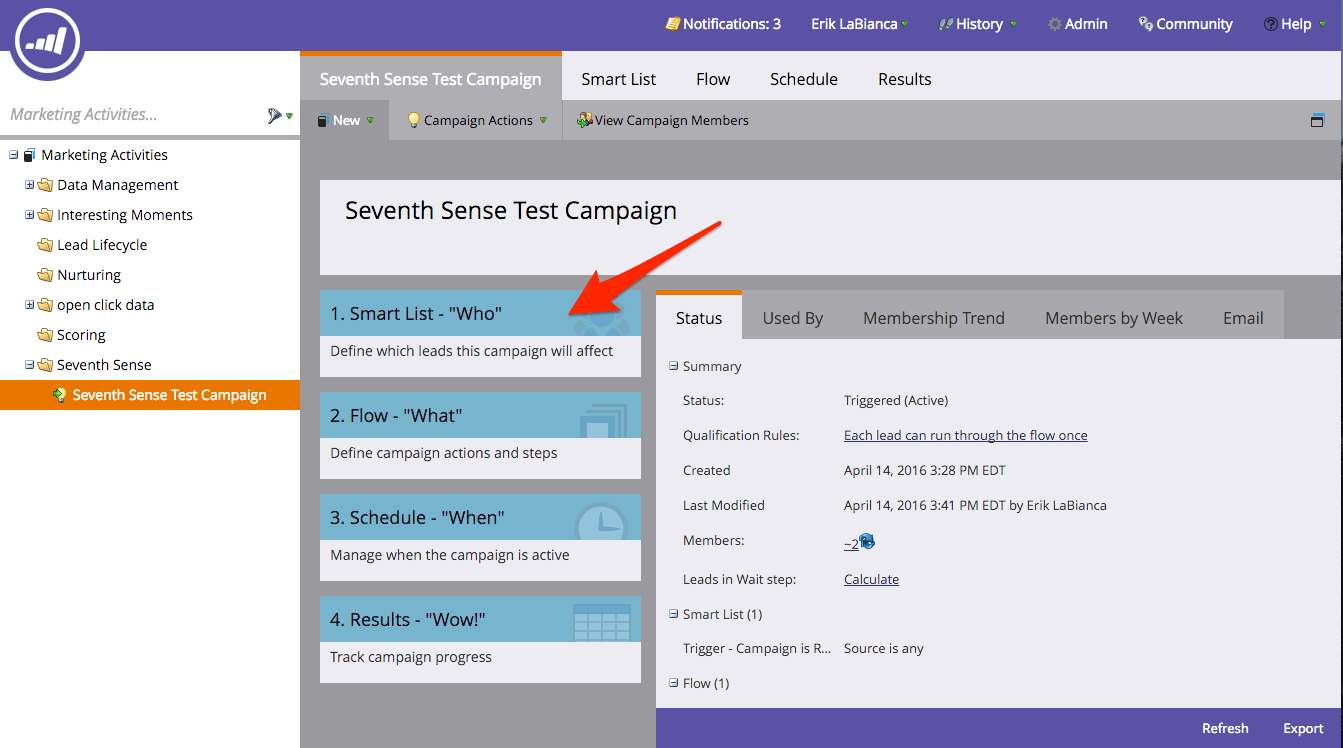Click the clock icon on Schedule tile

tap(601, 520)
